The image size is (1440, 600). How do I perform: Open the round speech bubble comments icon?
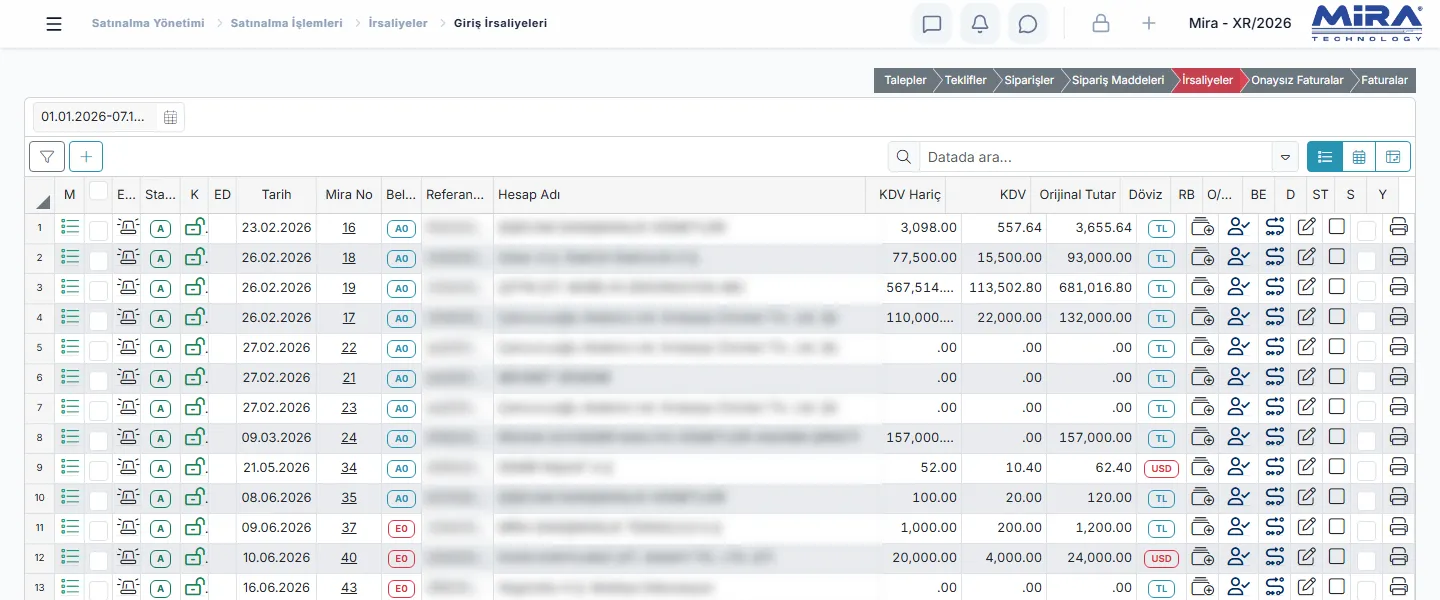pos(1028,24)
